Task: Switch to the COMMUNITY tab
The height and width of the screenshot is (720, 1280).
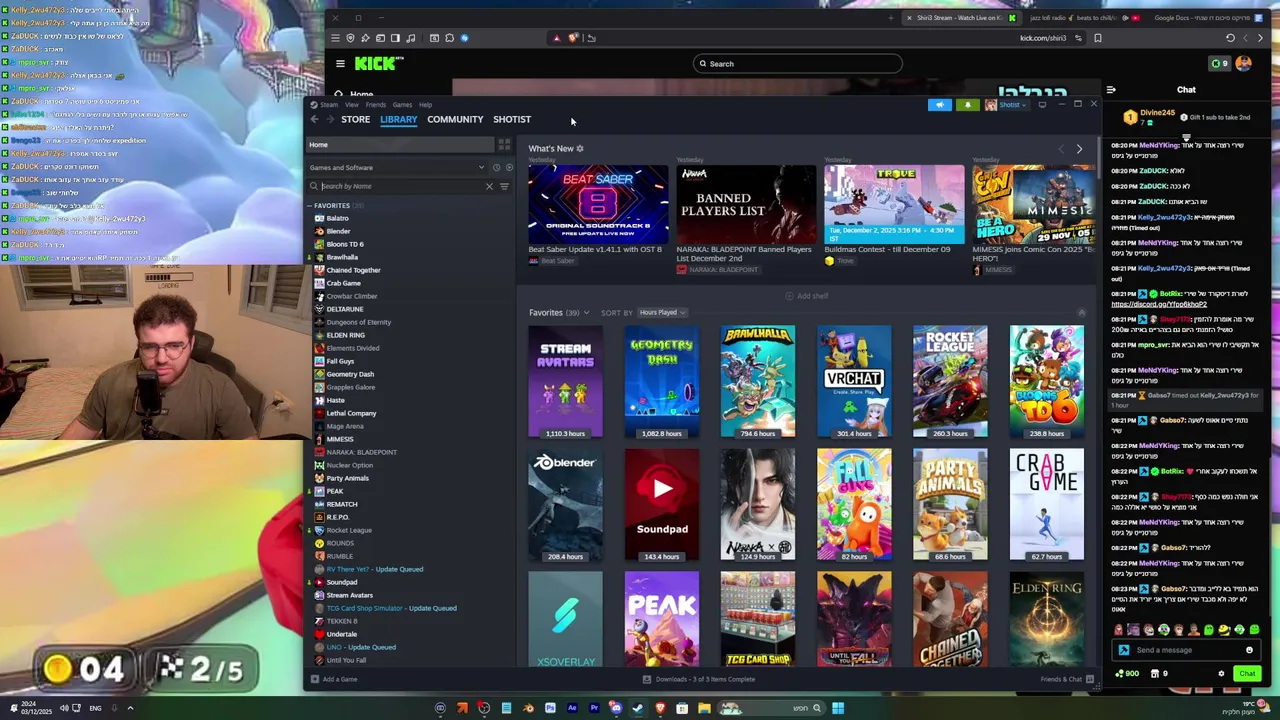Action: 455,120
